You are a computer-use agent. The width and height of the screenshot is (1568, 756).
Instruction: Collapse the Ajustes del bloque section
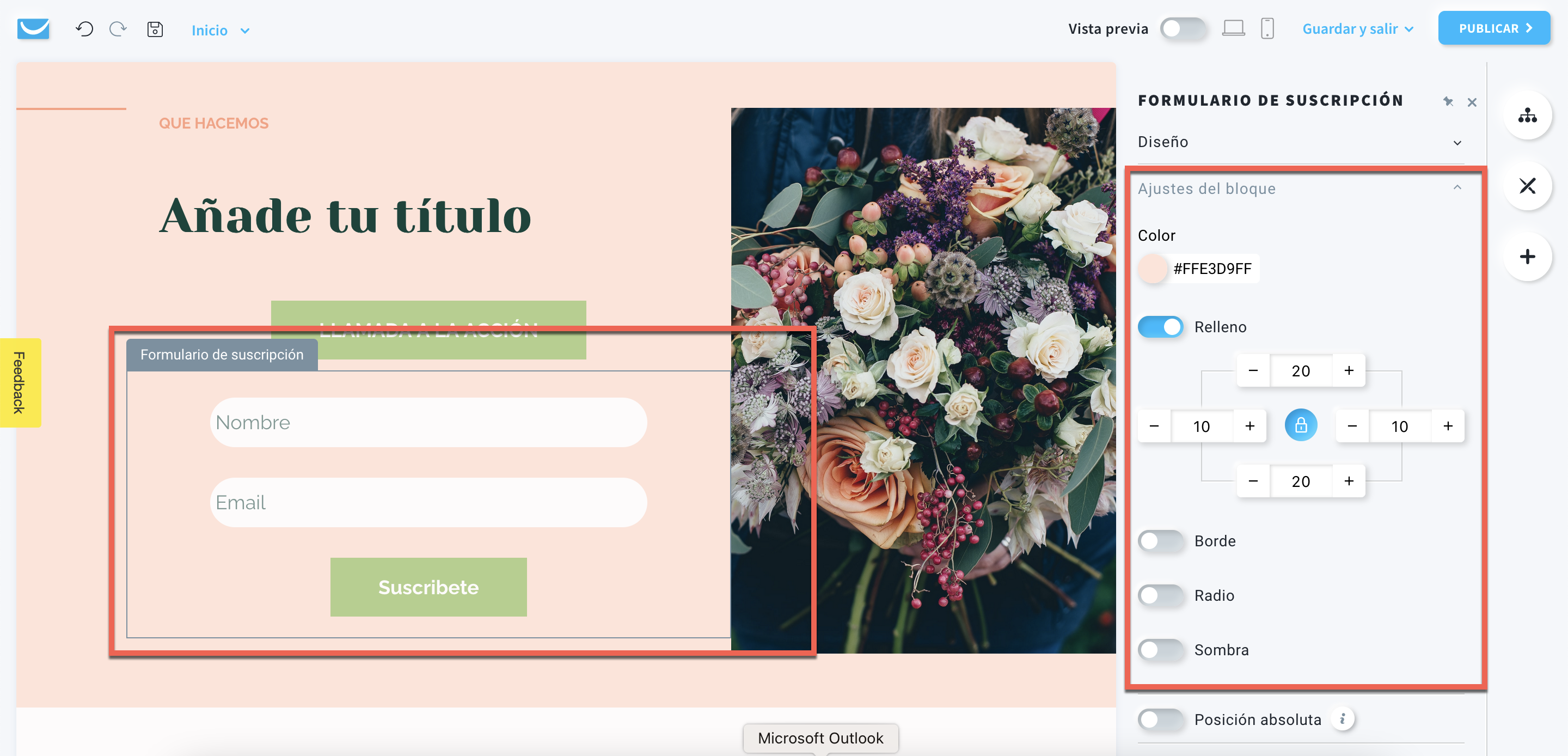pyautogui.click(x=1300, y=189)
